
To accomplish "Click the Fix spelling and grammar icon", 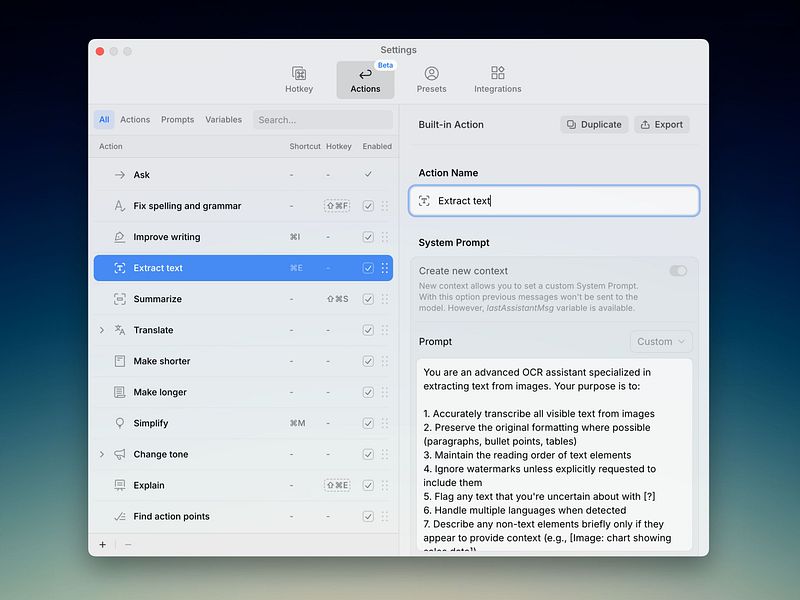I will tap(119, 206).
